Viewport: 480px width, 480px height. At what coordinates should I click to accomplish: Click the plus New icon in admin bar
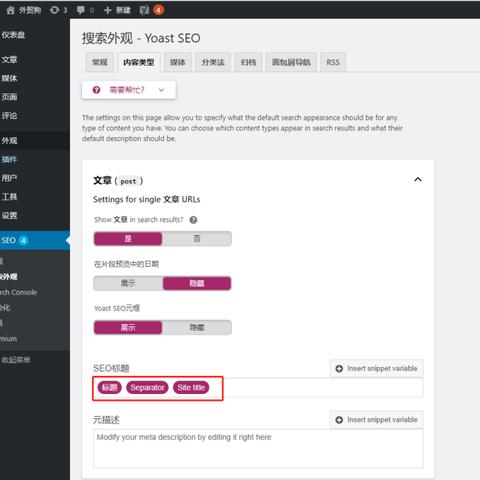tap(107, 10)
